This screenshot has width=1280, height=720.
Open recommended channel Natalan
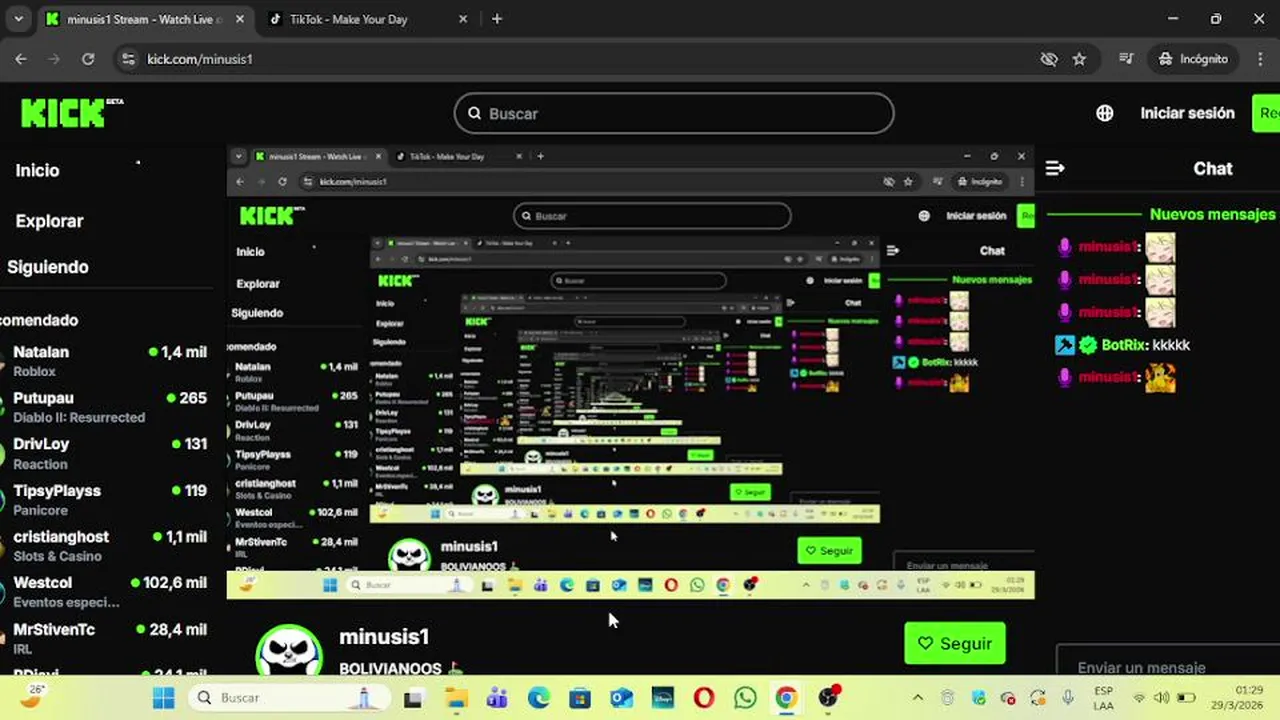point(106,361)
